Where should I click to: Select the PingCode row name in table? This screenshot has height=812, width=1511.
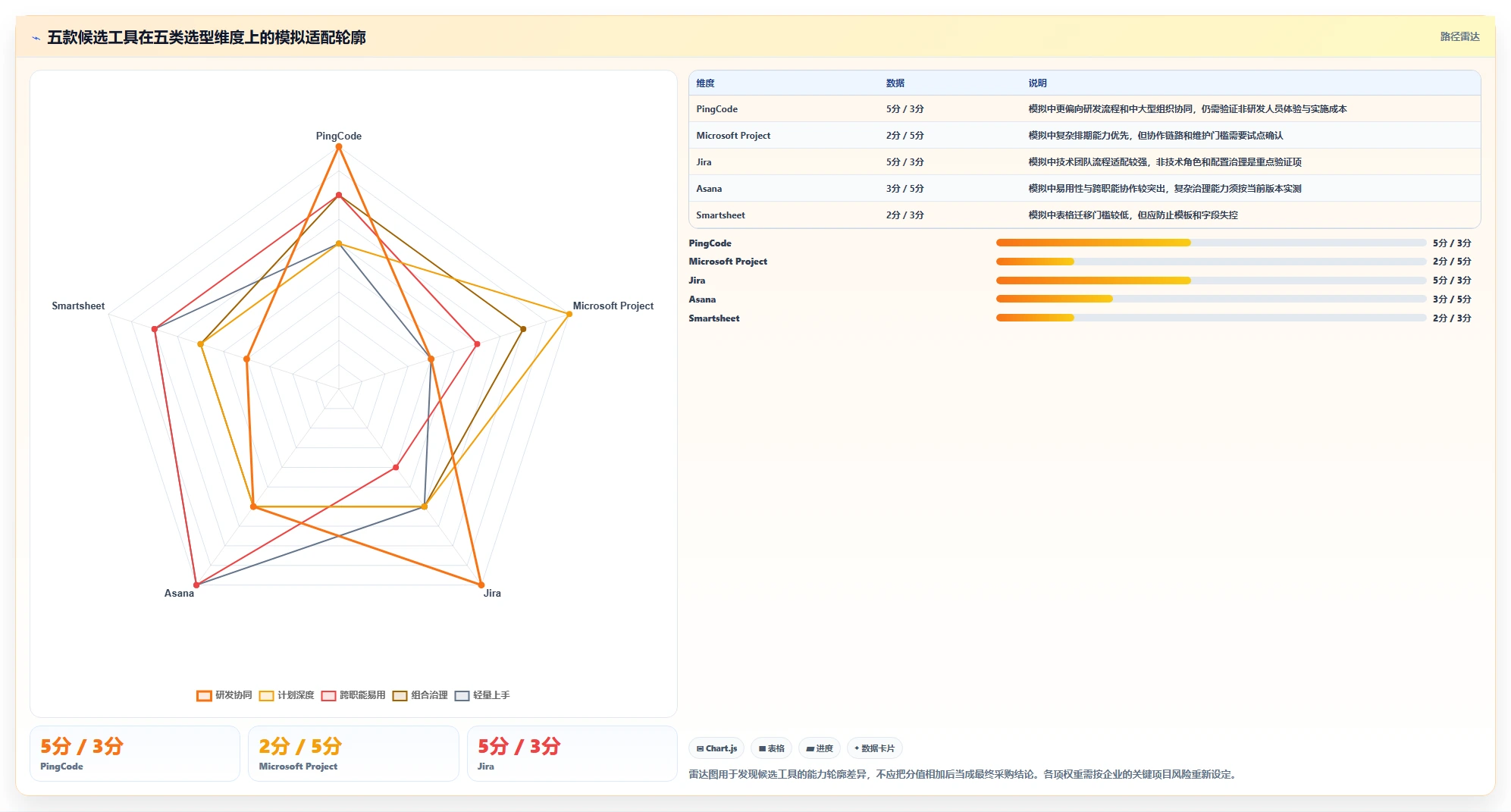[x=717, y=109]
